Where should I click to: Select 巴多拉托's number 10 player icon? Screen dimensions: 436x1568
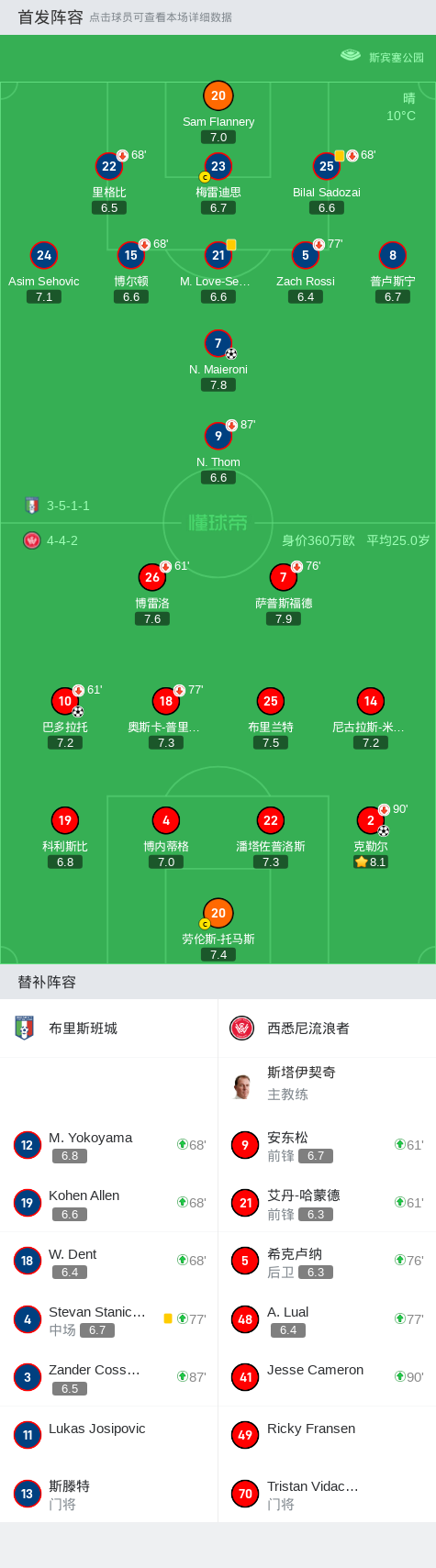click(65, 701)
